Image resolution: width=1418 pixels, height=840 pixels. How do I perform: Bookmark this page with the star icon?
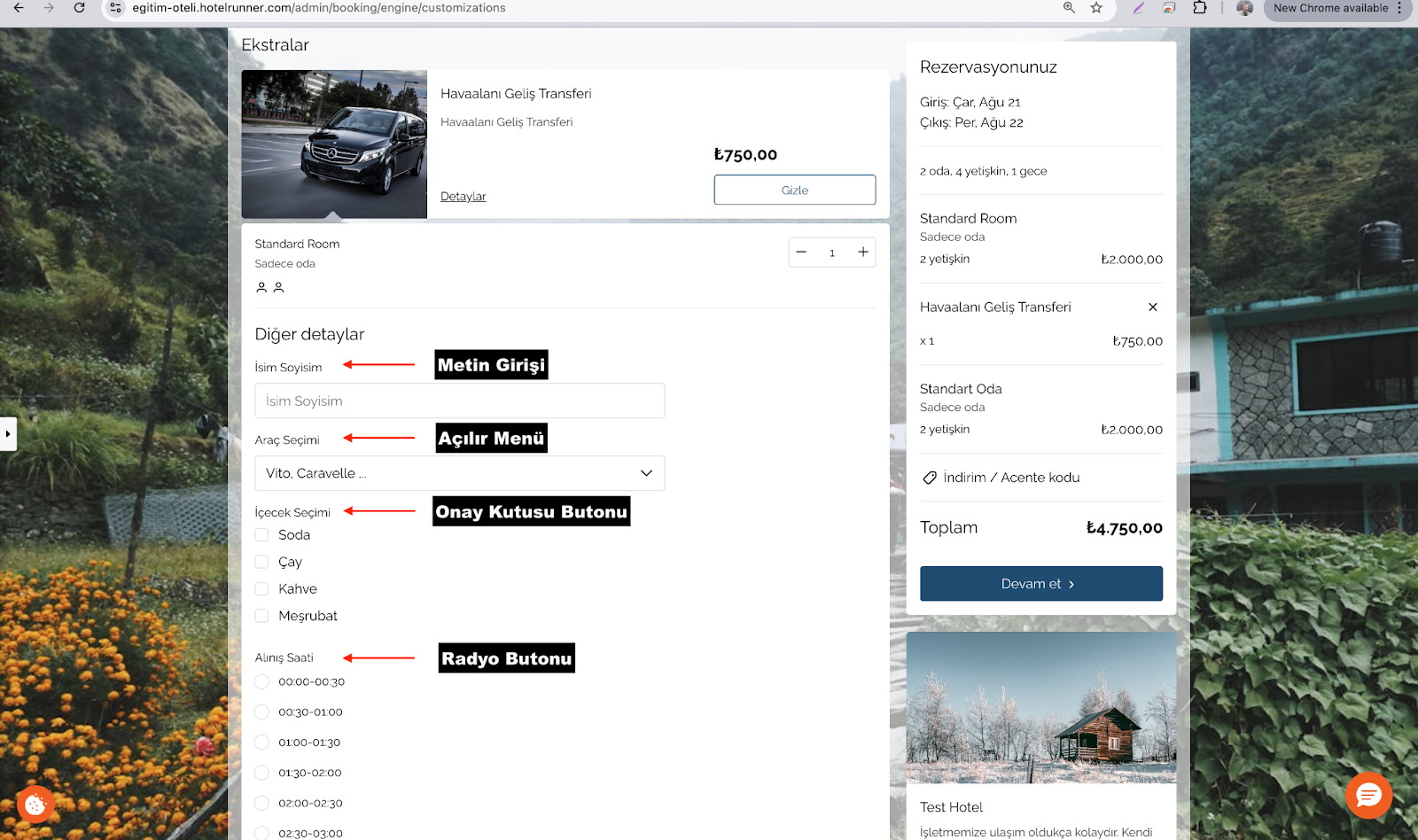pos(1096,8)
